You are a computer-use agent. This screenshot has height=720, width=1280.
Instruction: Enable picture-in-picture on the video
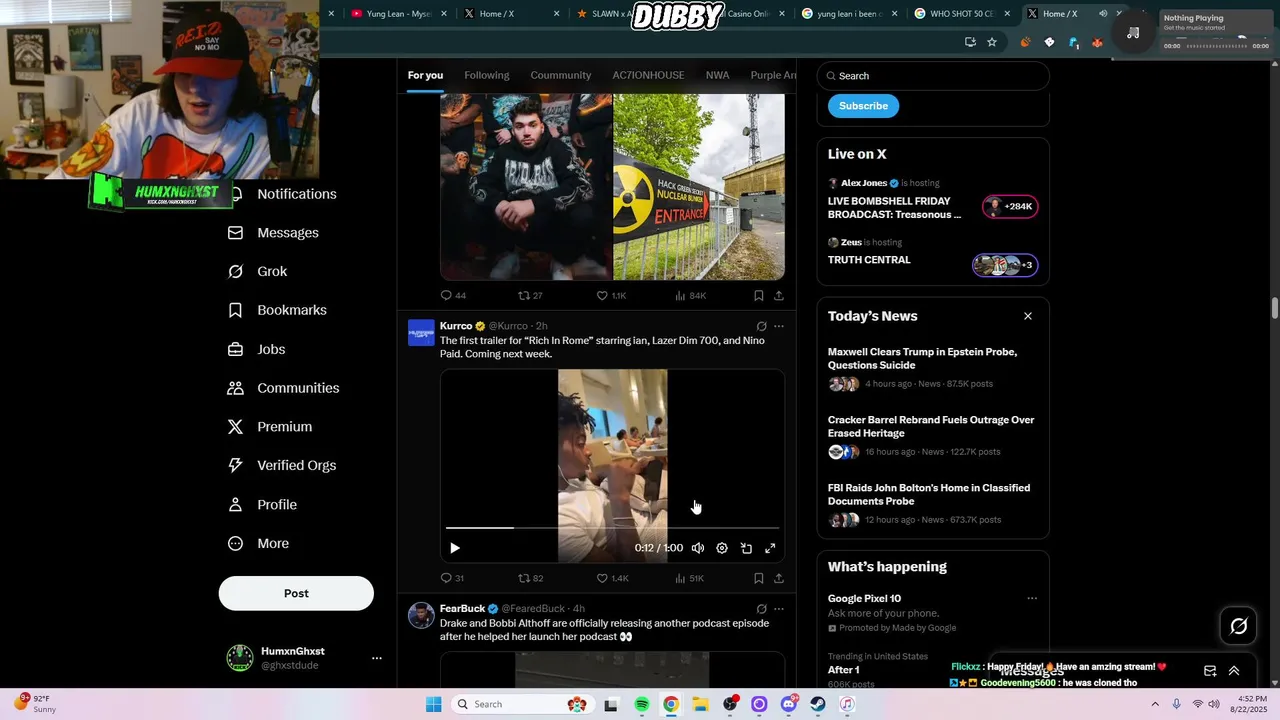click(746, 548)
